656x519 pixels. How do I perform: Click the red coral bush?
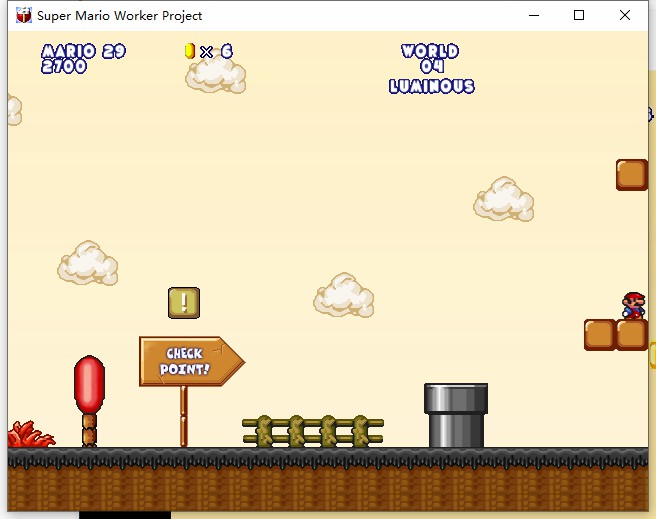coord(31,434)
